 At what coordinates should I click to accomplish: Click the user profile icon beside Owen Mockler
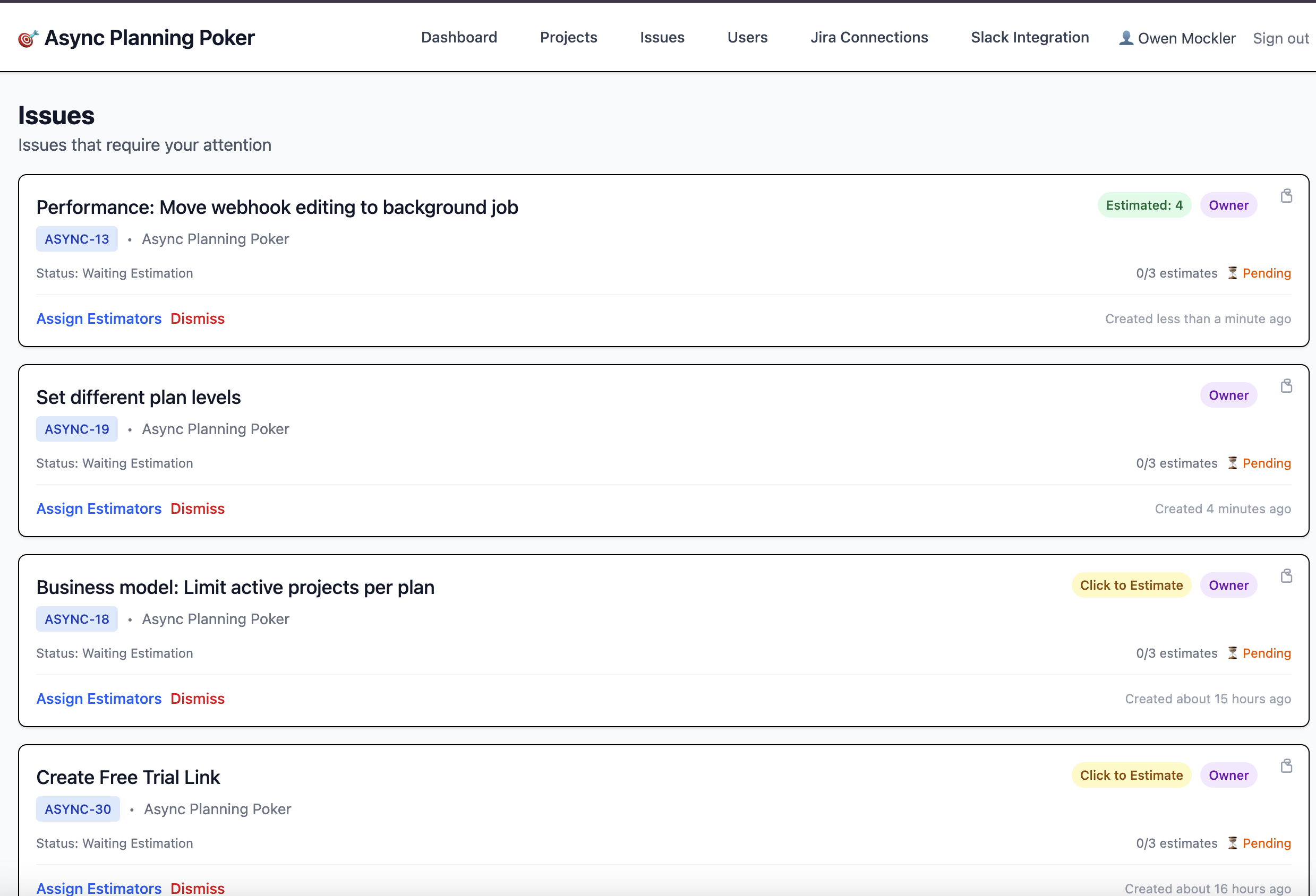(x=1126, y=38)
